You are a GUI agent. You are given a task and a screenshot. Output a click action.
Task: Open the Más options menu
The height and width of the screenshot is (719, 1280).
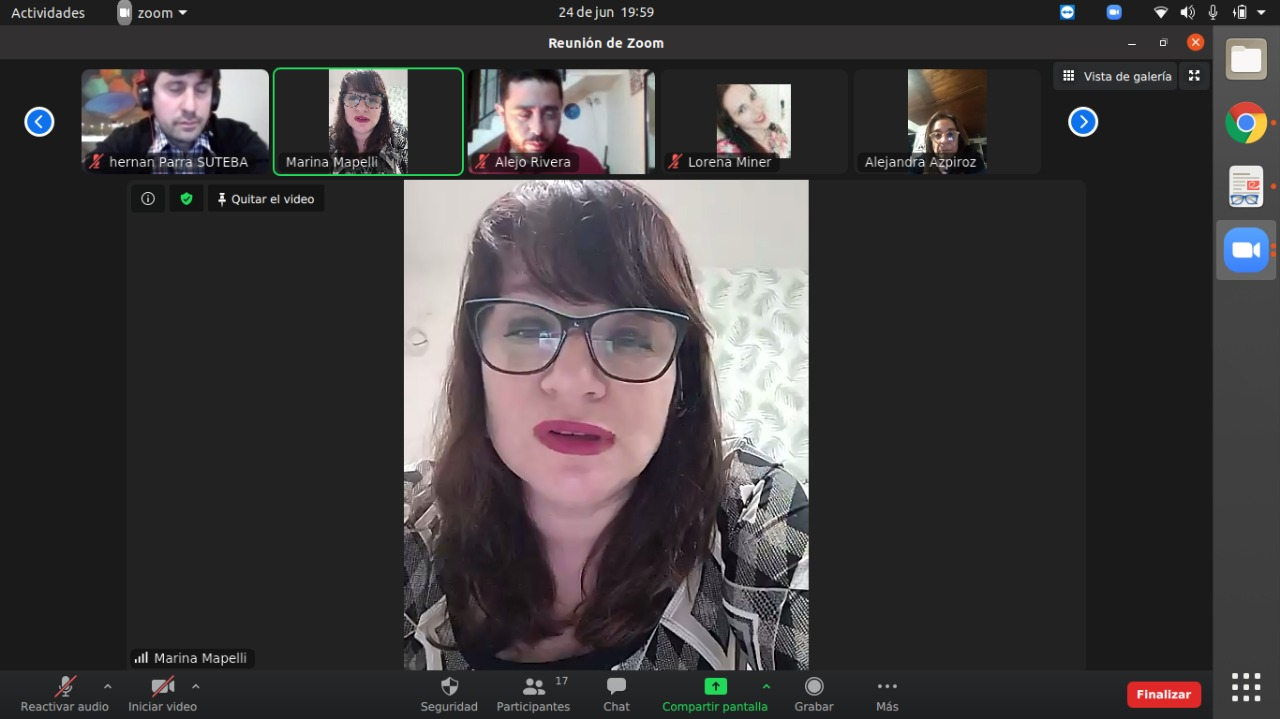887,687
